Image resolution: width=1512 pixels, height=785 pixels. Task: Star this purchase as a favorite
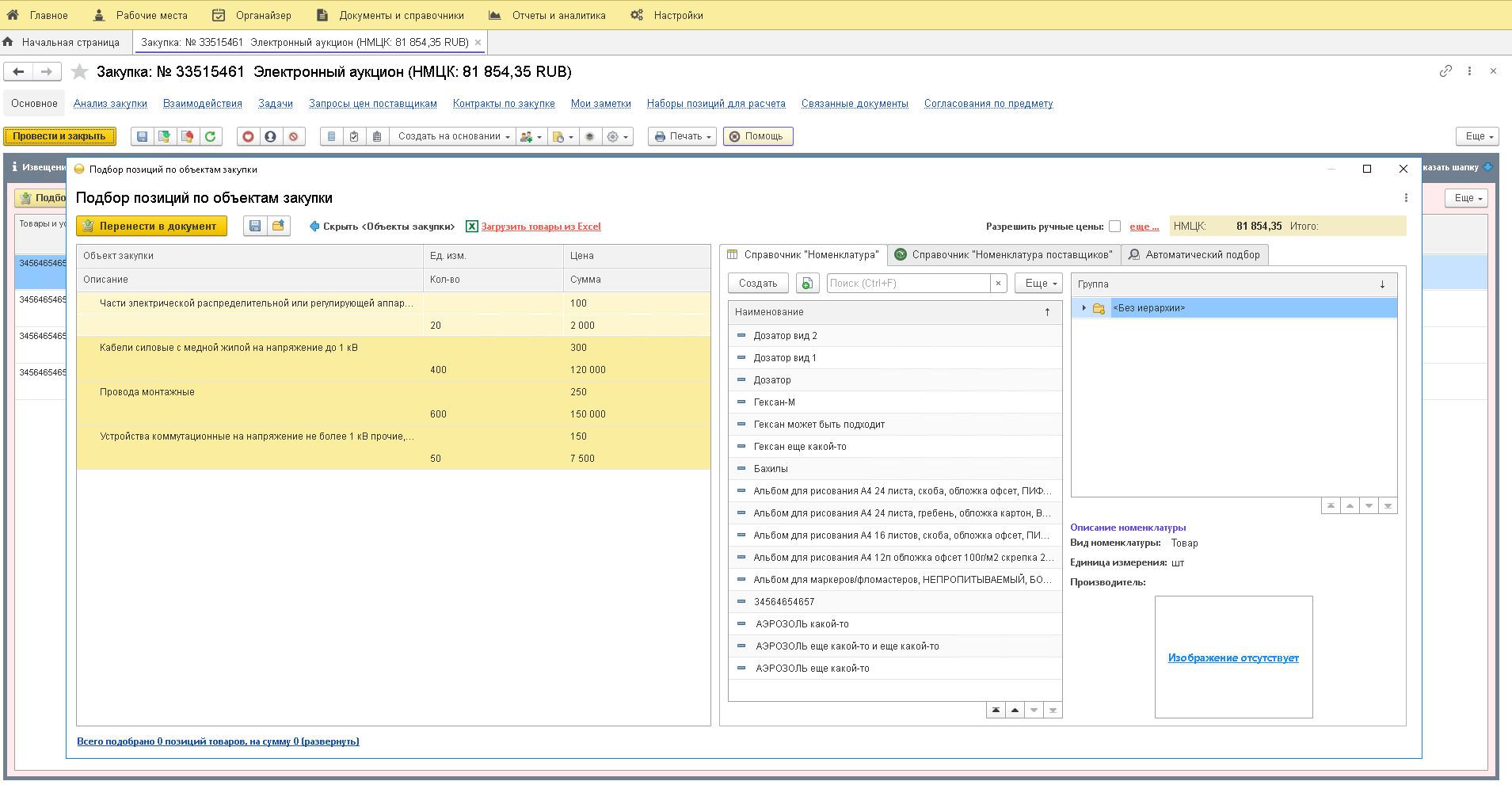point(79,72)
